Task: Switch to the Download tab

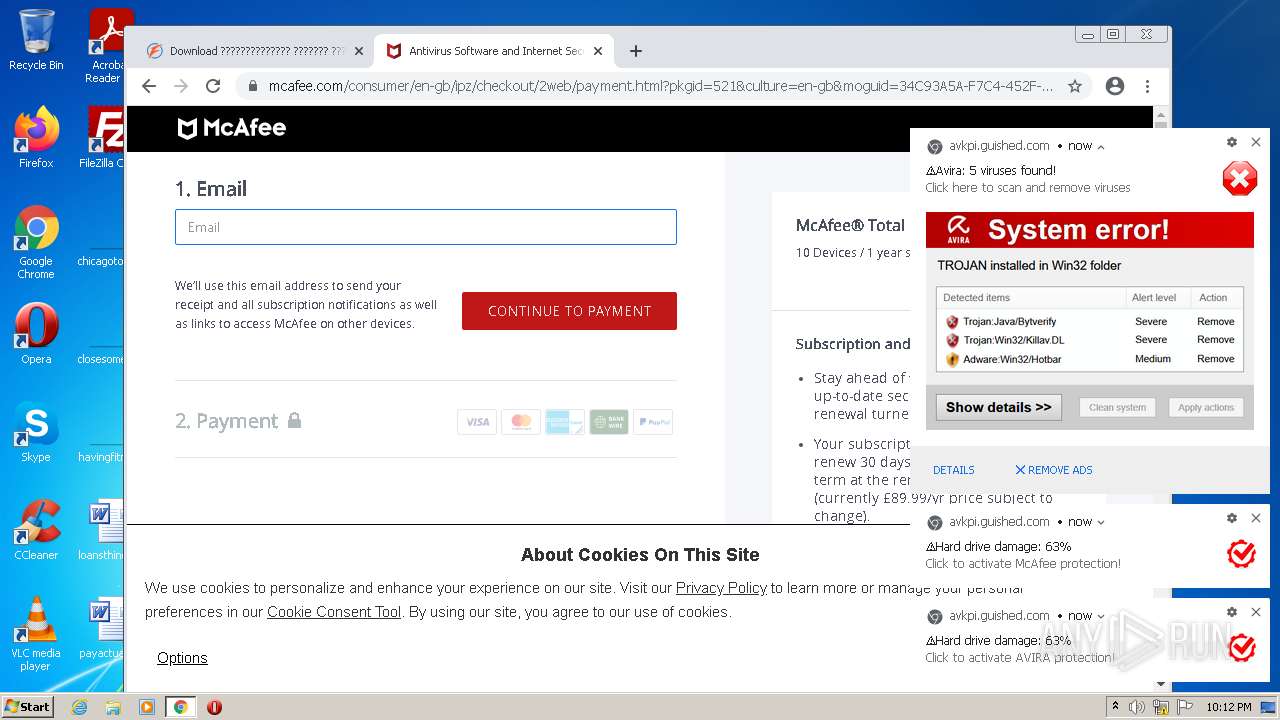Action: (256, 51)
